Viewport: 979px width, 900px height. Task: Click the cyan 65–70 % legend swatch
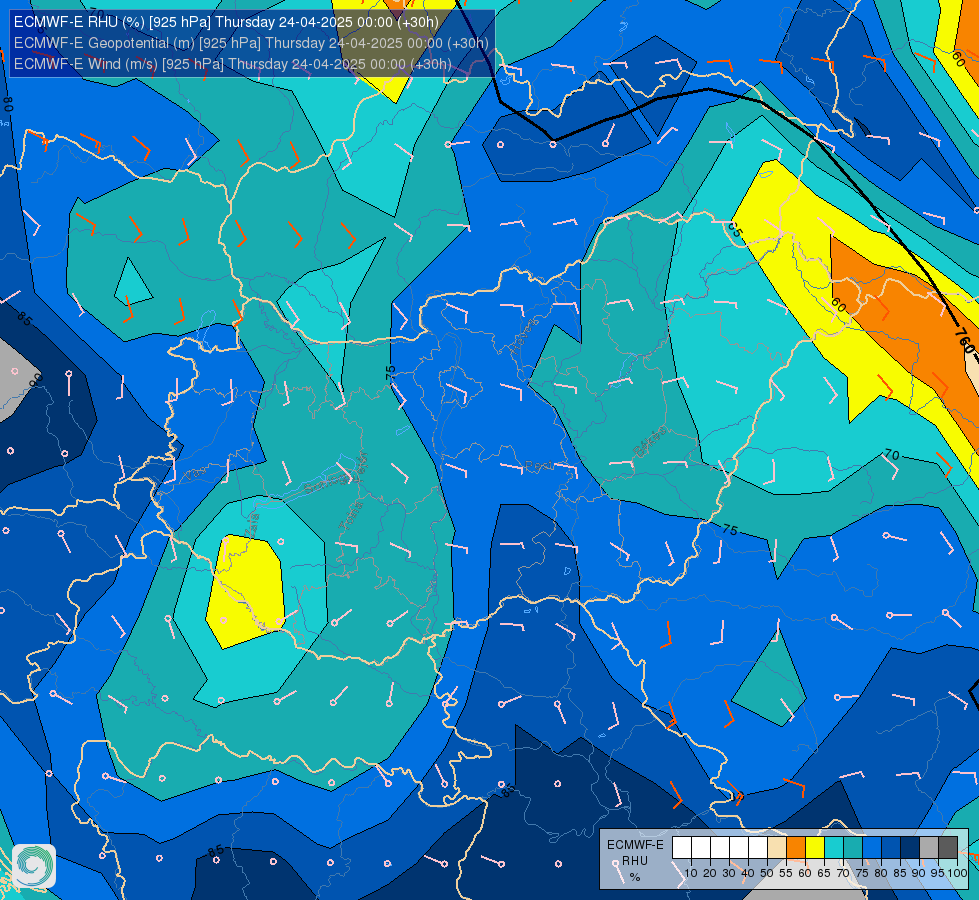(834, 848)
